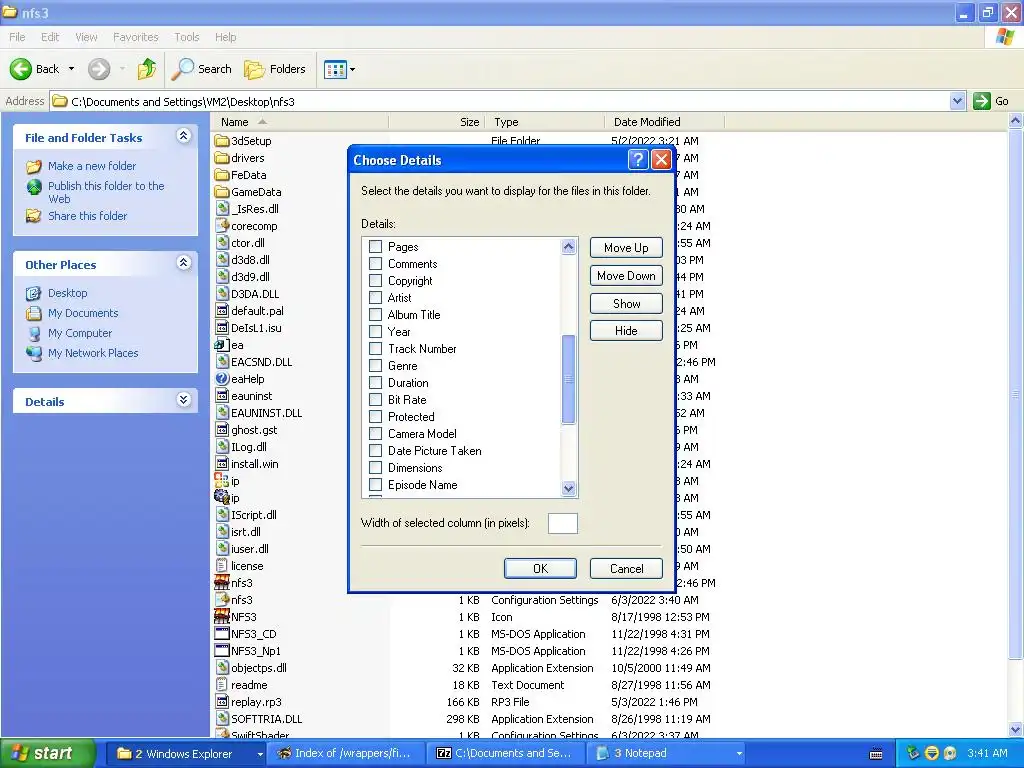Open the Address bar dropdown
Screen dimensions: 1024x768
click(957, 101)
